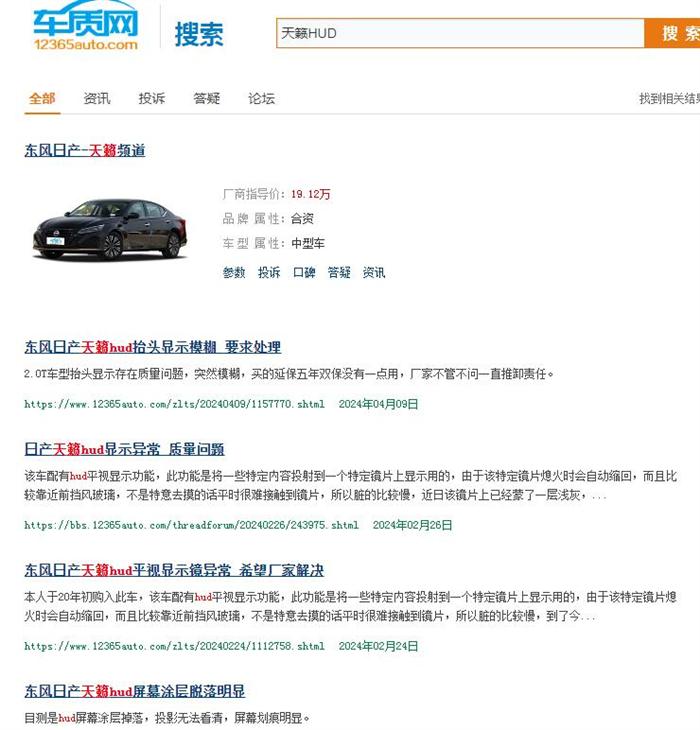This screenshot has width=700, height=730.
Task: Open the 口碑 link under car info
Action: (304, 272)
